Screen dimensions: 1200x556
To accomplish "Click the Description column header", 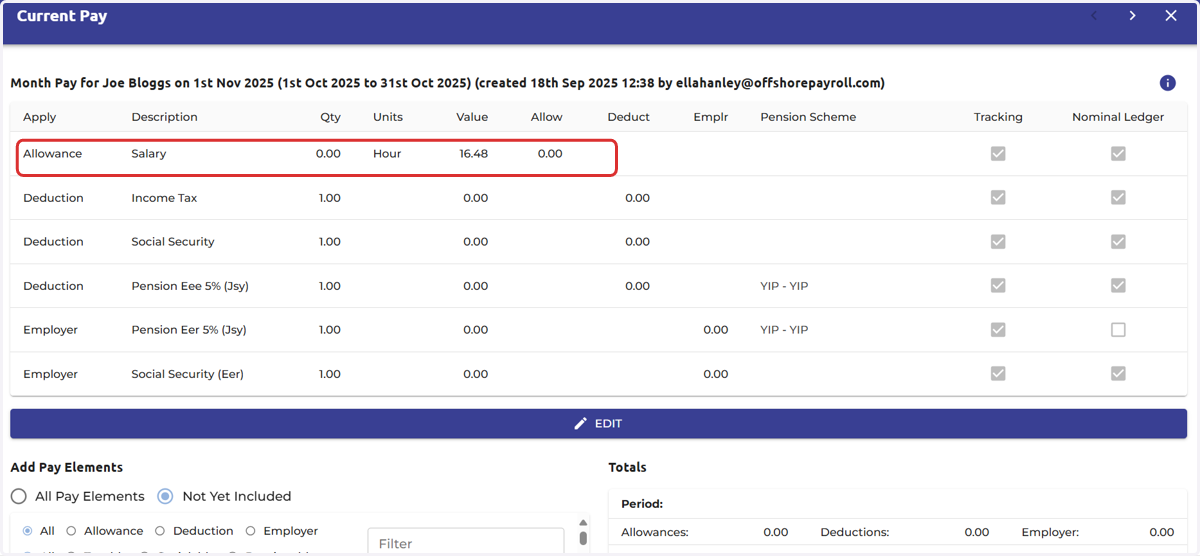I will coord(164,117).
